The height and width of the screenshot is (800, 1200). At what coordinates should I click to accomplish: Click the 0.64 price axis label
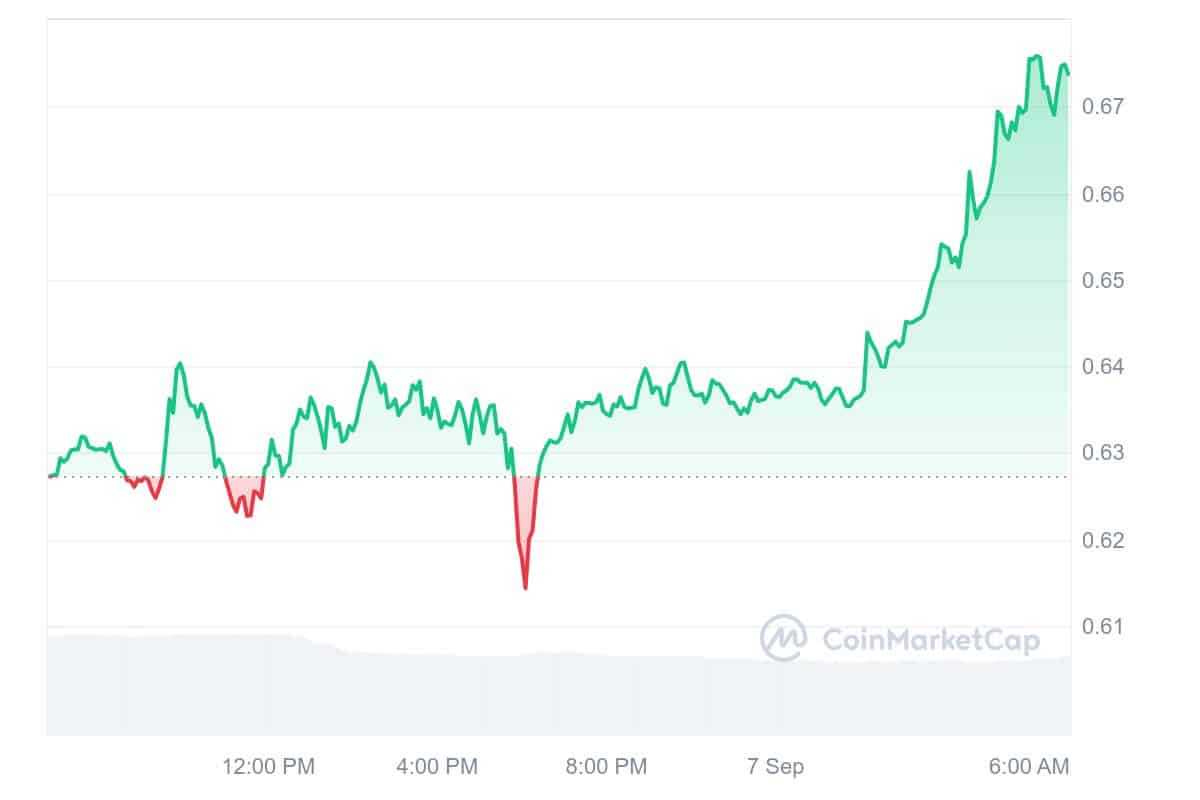coord(1105,367)
